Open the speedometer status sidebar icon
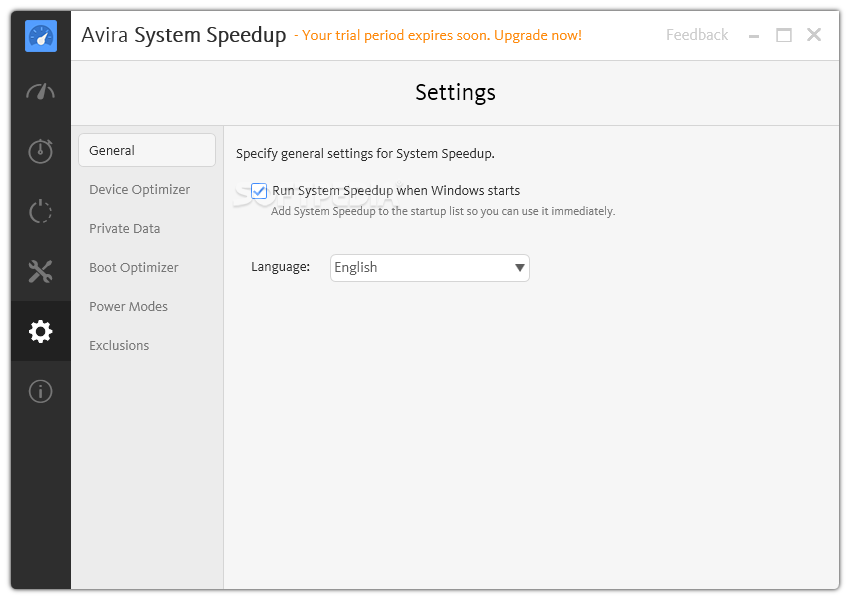Image resolution: width=850 pixels, height=600 pixels. click(x=41, y=92)
